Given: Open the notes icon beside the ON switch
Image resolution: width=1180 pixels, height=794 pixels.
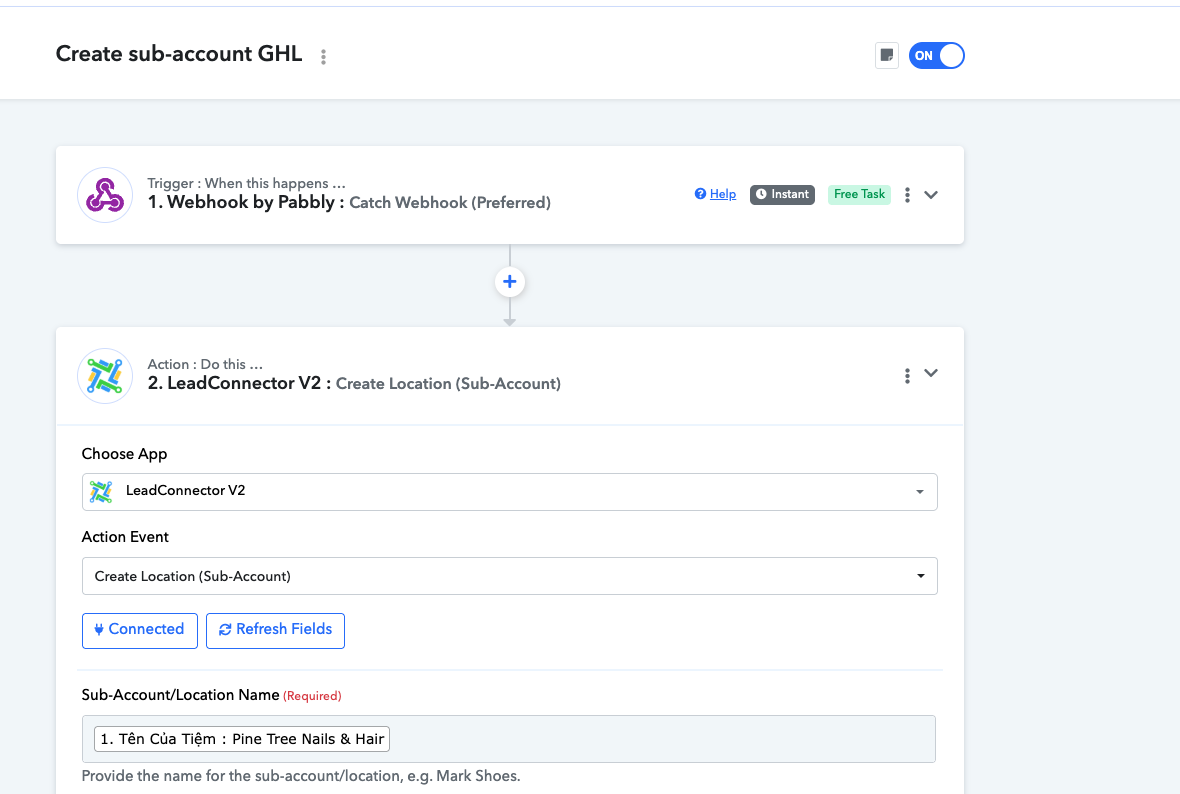Looking at the screenshot, I should pos(886,56).
